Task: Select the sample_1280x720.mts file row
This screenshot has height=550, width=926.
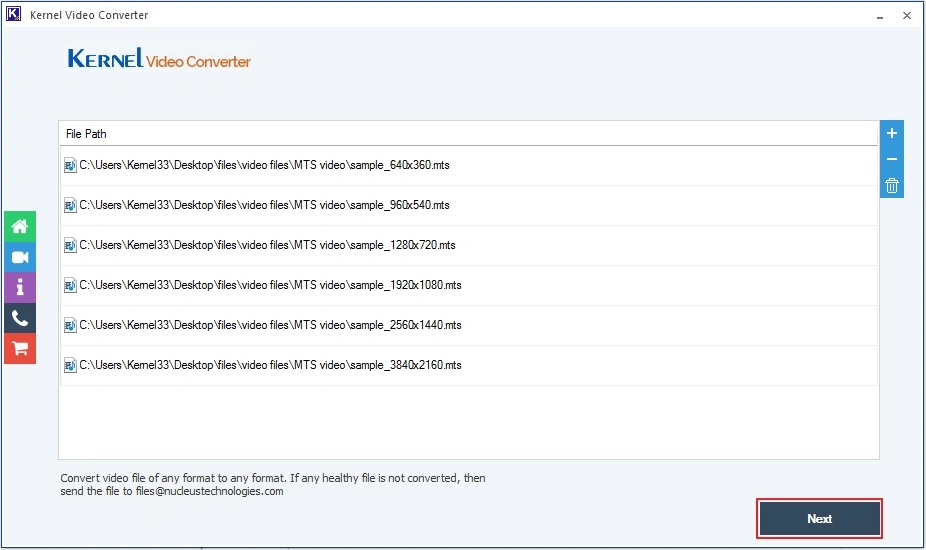Action: 469,245
